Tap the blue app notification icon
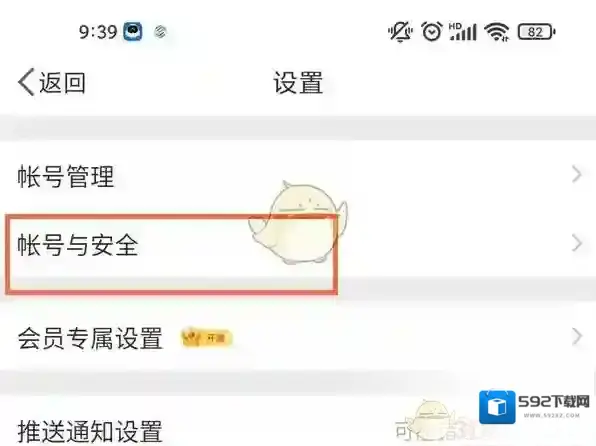 tap(133, 32)
